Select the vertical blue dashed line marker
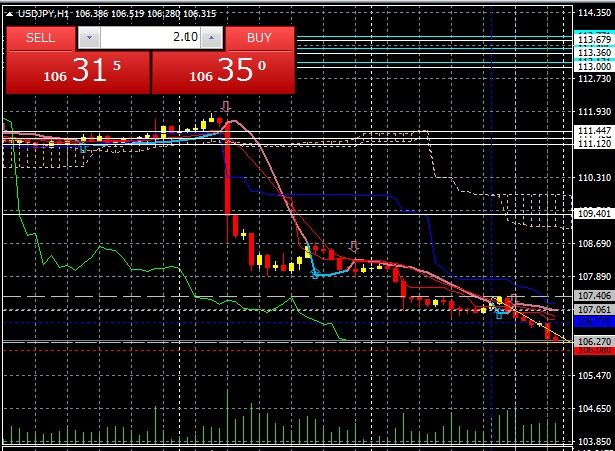 click(492, 224)
